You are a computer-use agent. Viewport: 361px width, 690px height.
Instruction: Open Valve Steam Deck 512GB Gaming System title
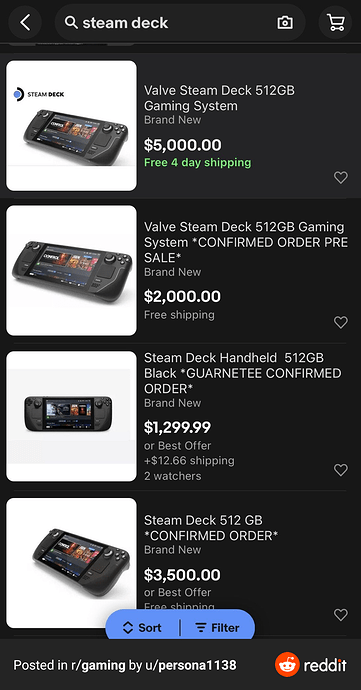click(x=219, y=98)
